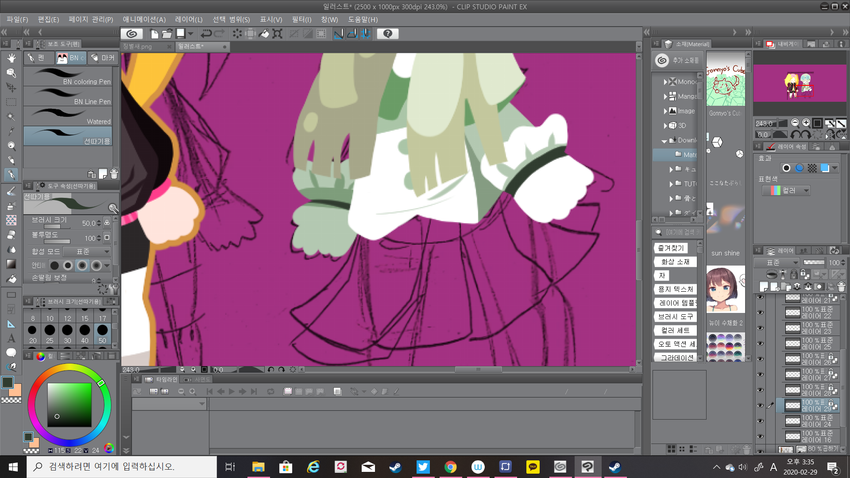850x478 pixels.
Task: Collapse the Download material folder
Action: [x=665, y=140]
